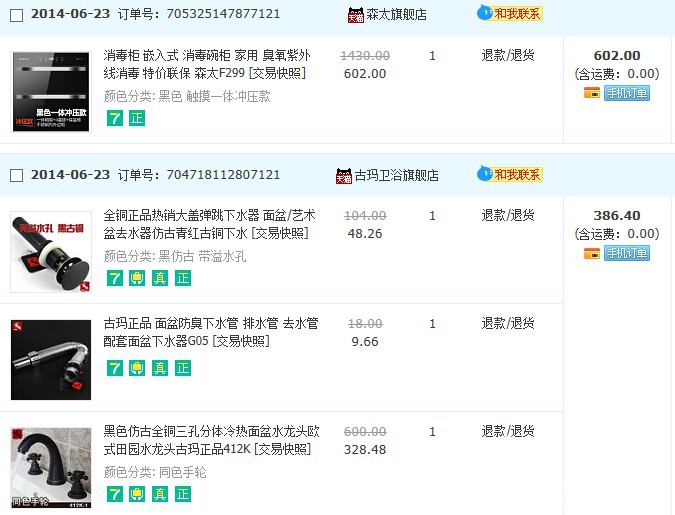
Task: Contact 古玛卫浴旗舰店 via 和我联系 button
Action: tap(510, 174)
